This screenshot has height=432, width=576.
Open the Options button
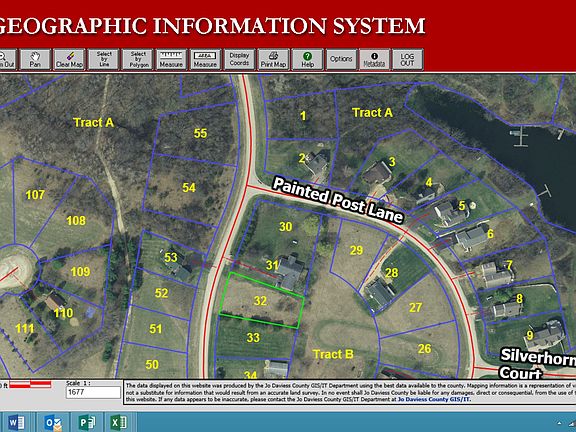tap(341, 60)
